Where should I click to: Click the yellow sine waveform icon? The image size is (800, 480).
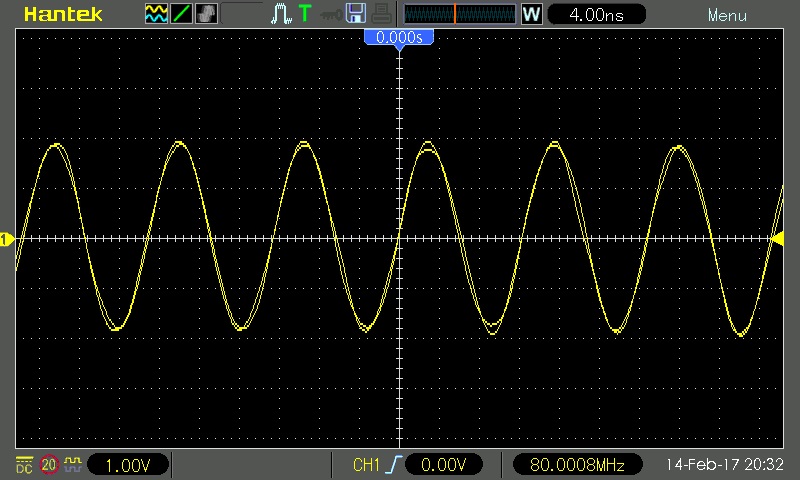tap(157, 14)
